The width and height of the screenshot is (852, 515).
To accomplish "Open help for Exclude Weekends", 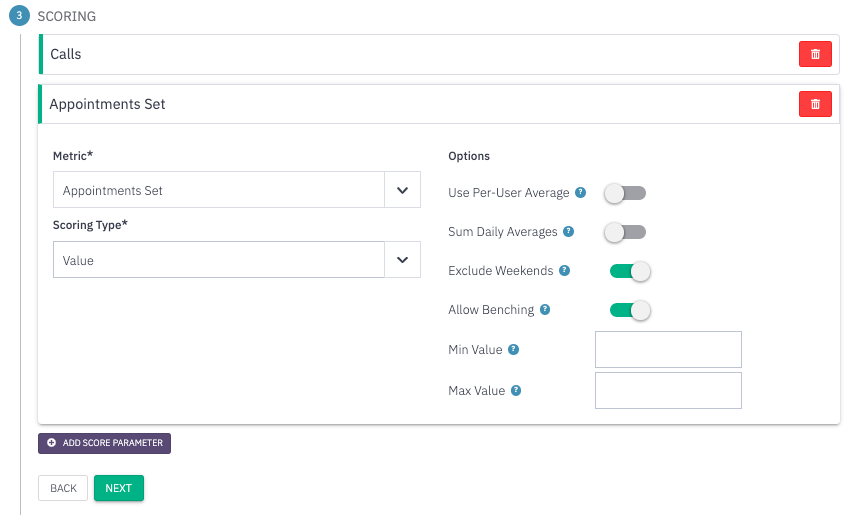I will point(565,271).
